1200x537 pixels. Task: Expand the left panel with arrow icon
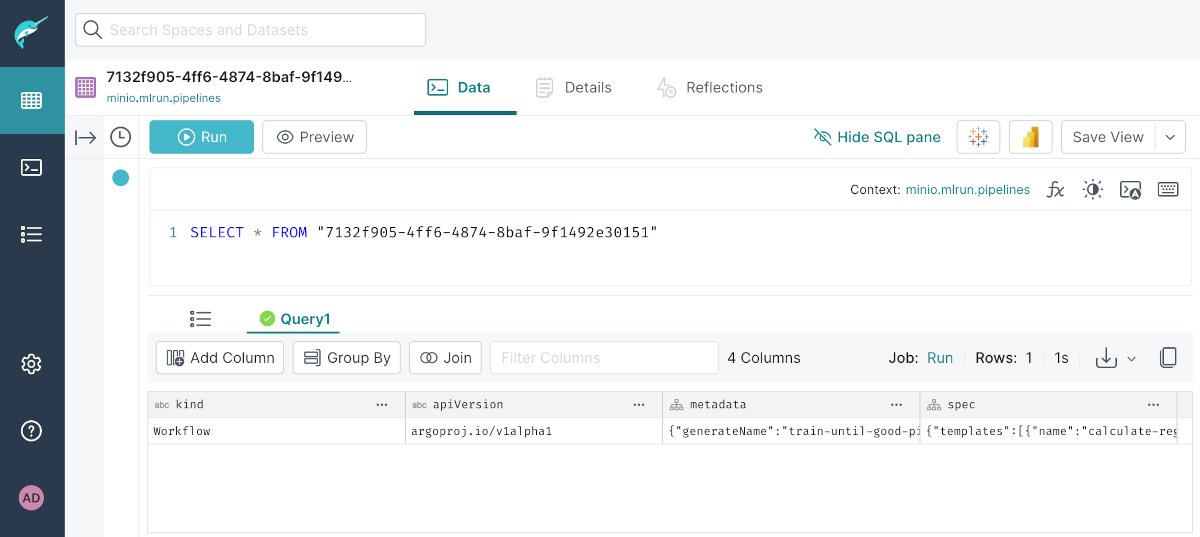[86, 137]
